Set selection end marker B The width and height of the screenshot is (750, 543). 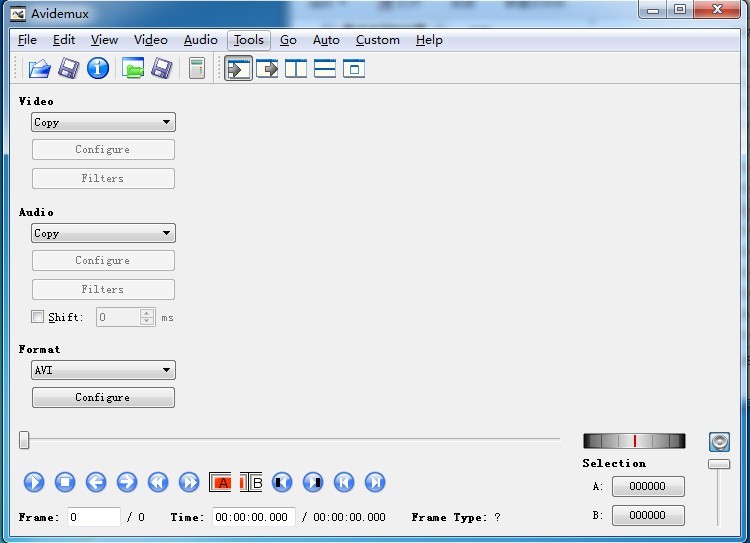click(251, 482)
